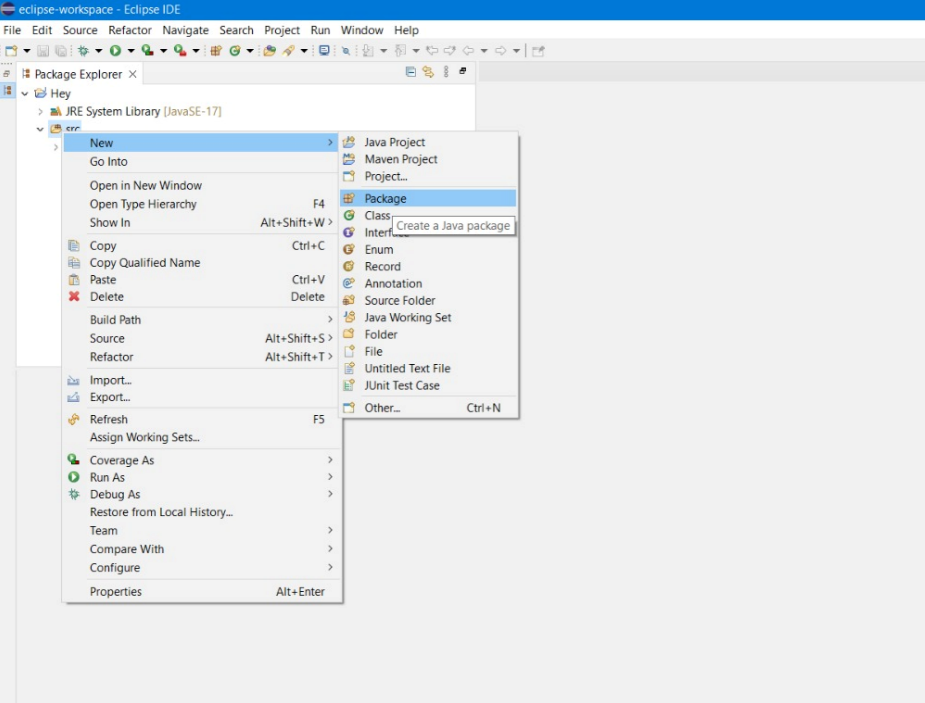The width and height of the screenshot is (925, 703).
Task: Open the Run dropdown arrow in toolbar
Action: [131, 51]
